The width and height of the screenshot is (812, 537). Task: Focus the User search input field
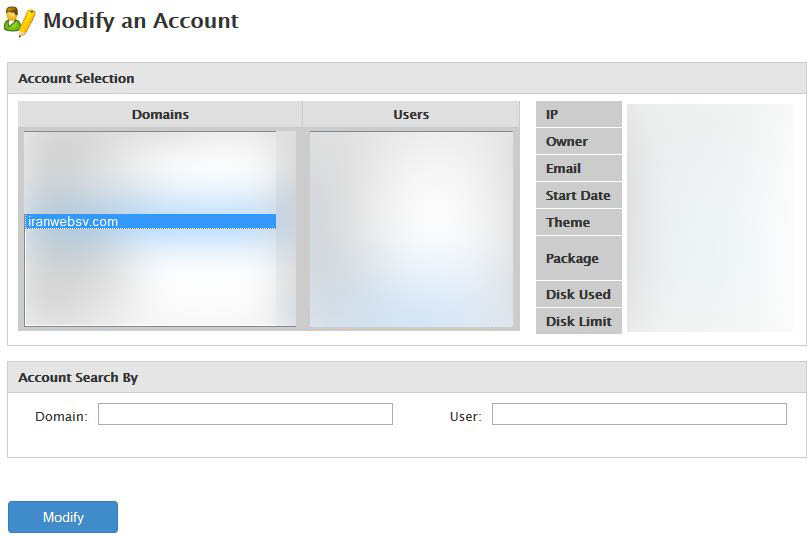pos(639,414)
